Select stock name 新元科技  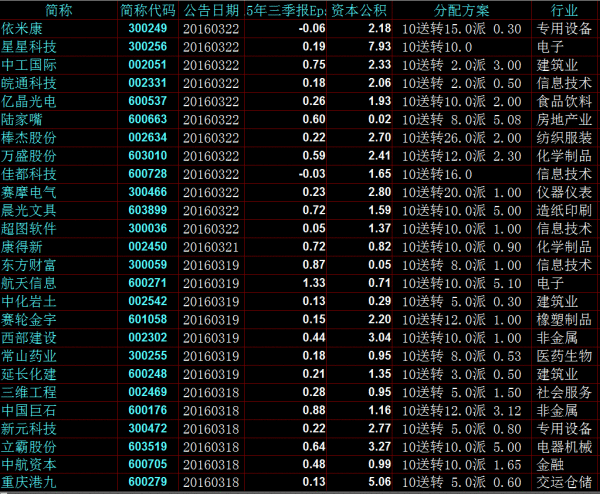[x=29, y=429]
